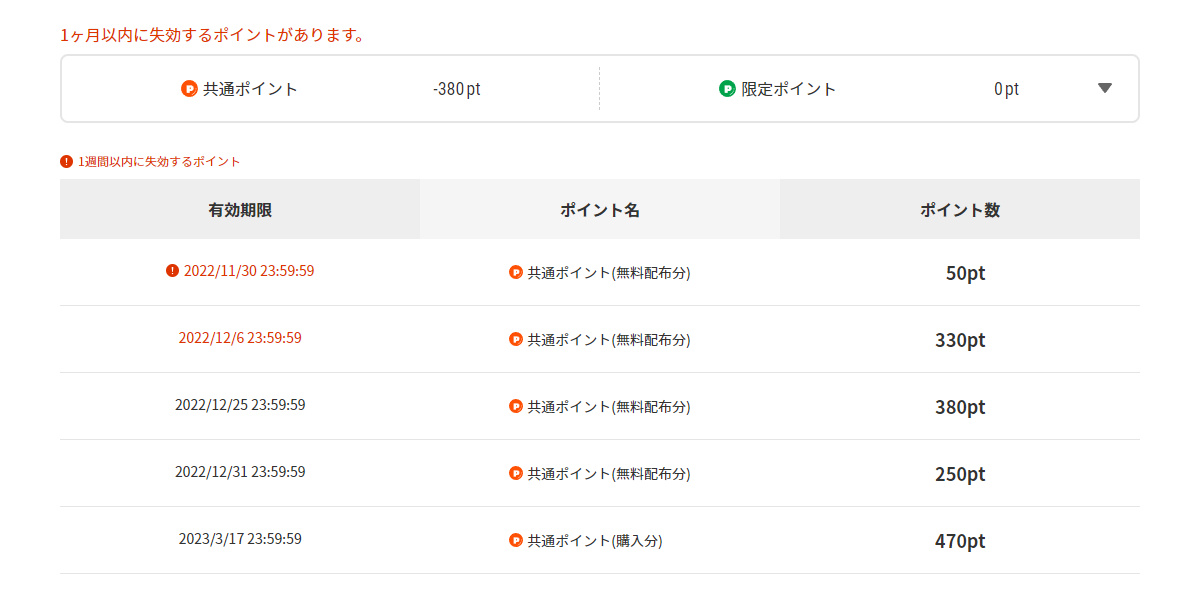This screenshot has width=1200, height=600.
Task: Click the 2022/12/6 23:59:59 expiry date
Action: (x=240, y=338)
